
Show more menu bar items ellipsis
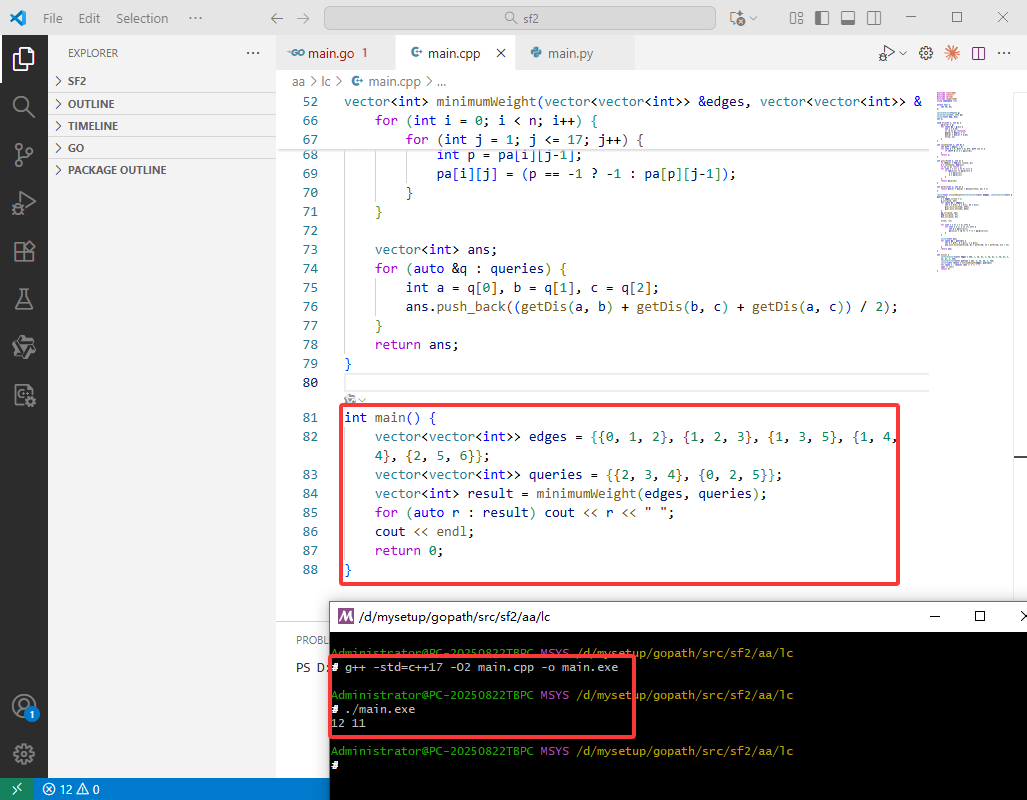195,18
